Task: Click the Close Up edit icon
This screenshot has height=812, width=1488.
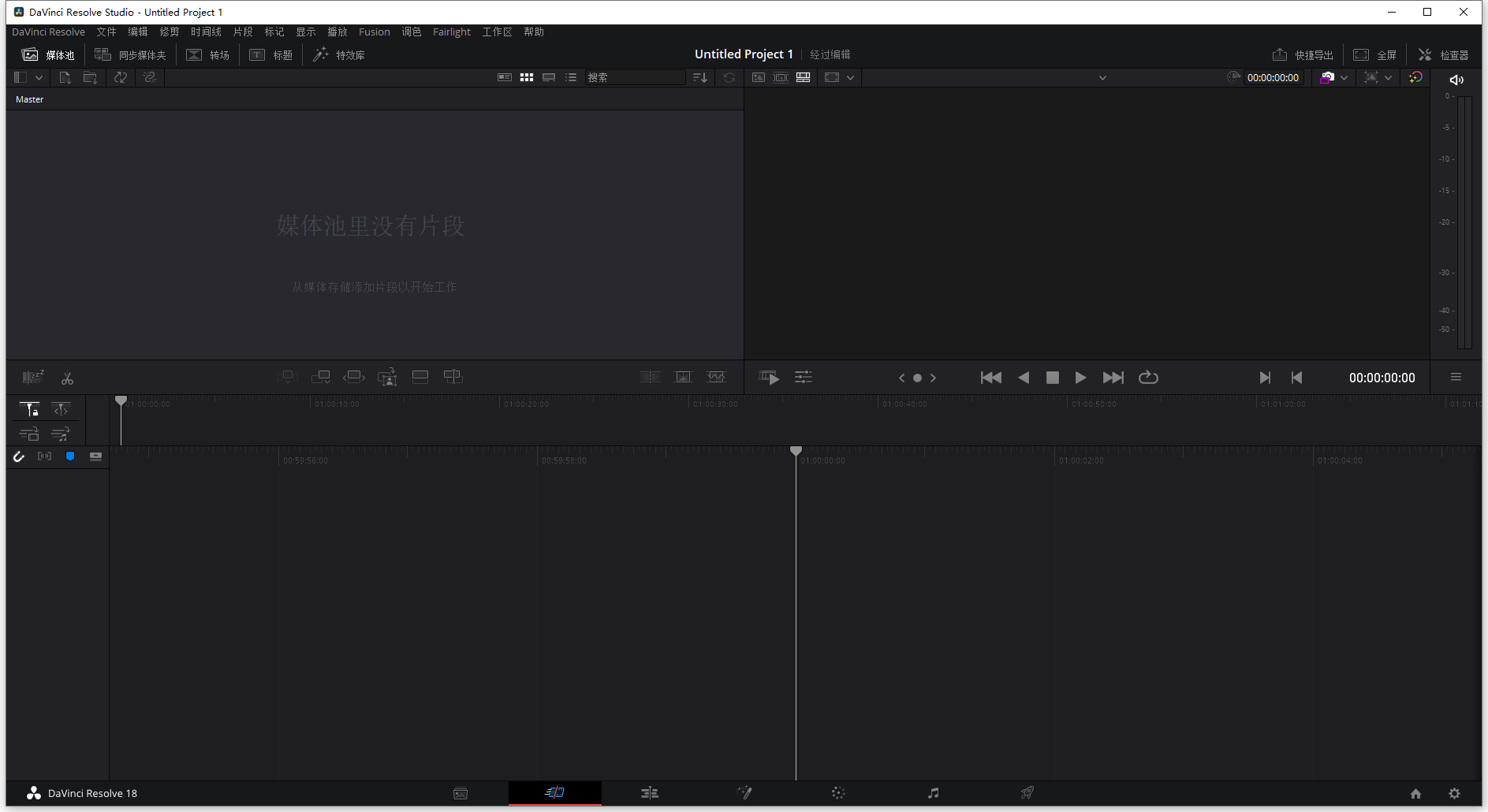Action: pyautogui.click(x=387, y=378)
